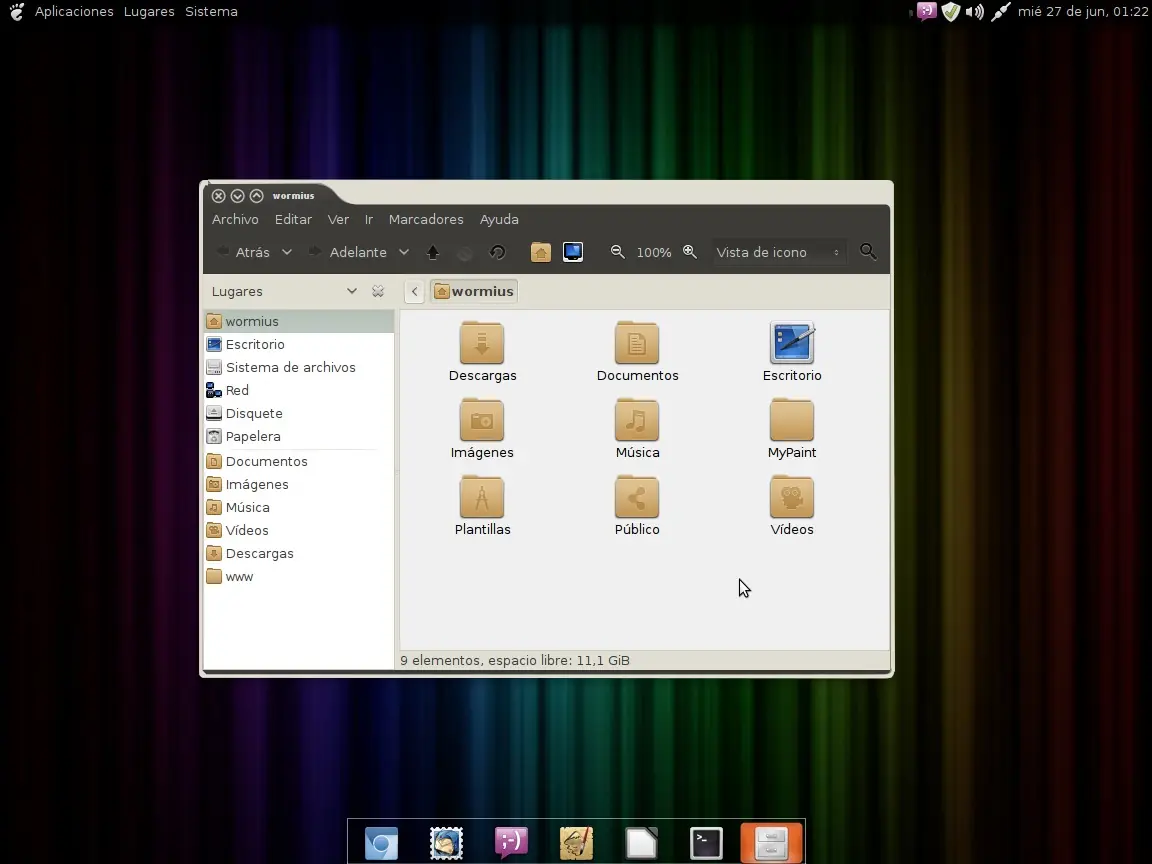1152x864 pixels.
Task: Open the Lugares sidebar selector dropdown
Action: coord(352,291)
